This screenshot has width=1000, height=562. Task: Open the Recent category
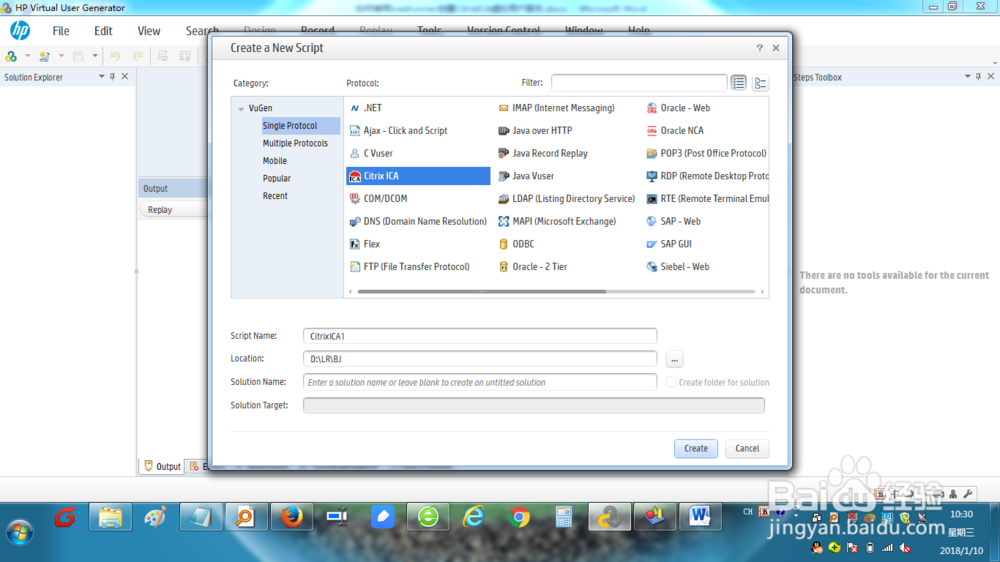pos(275,196)
